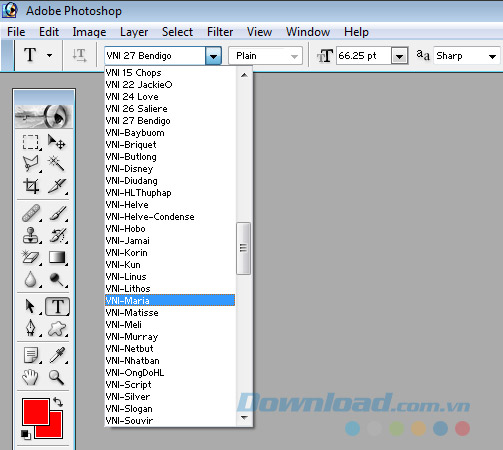The height and width of the screenshot is (450, 503).
Task: Open the font size dropdown arrow
Action: coord(399,56)
